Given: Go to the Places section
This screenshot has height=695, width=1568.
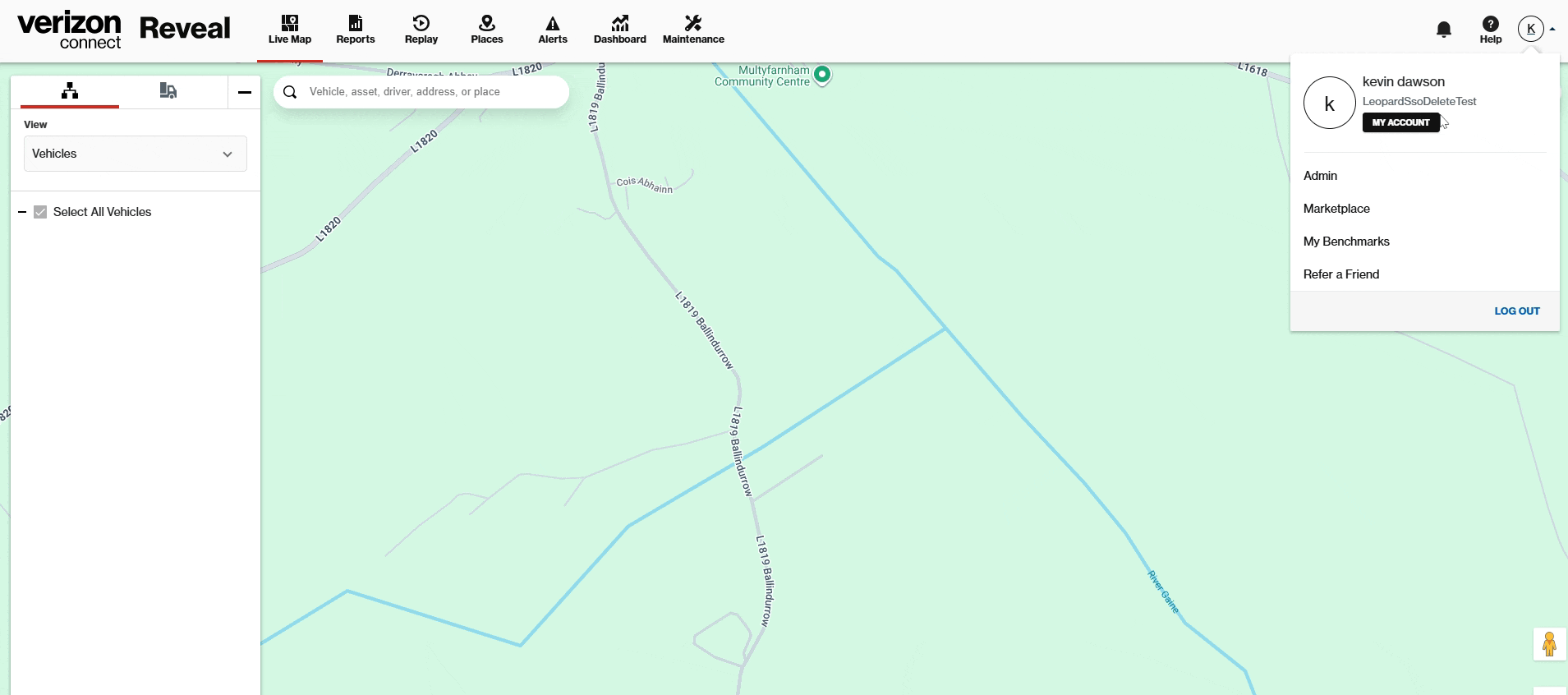Looking at the screenshot, I should click(487, 30).
